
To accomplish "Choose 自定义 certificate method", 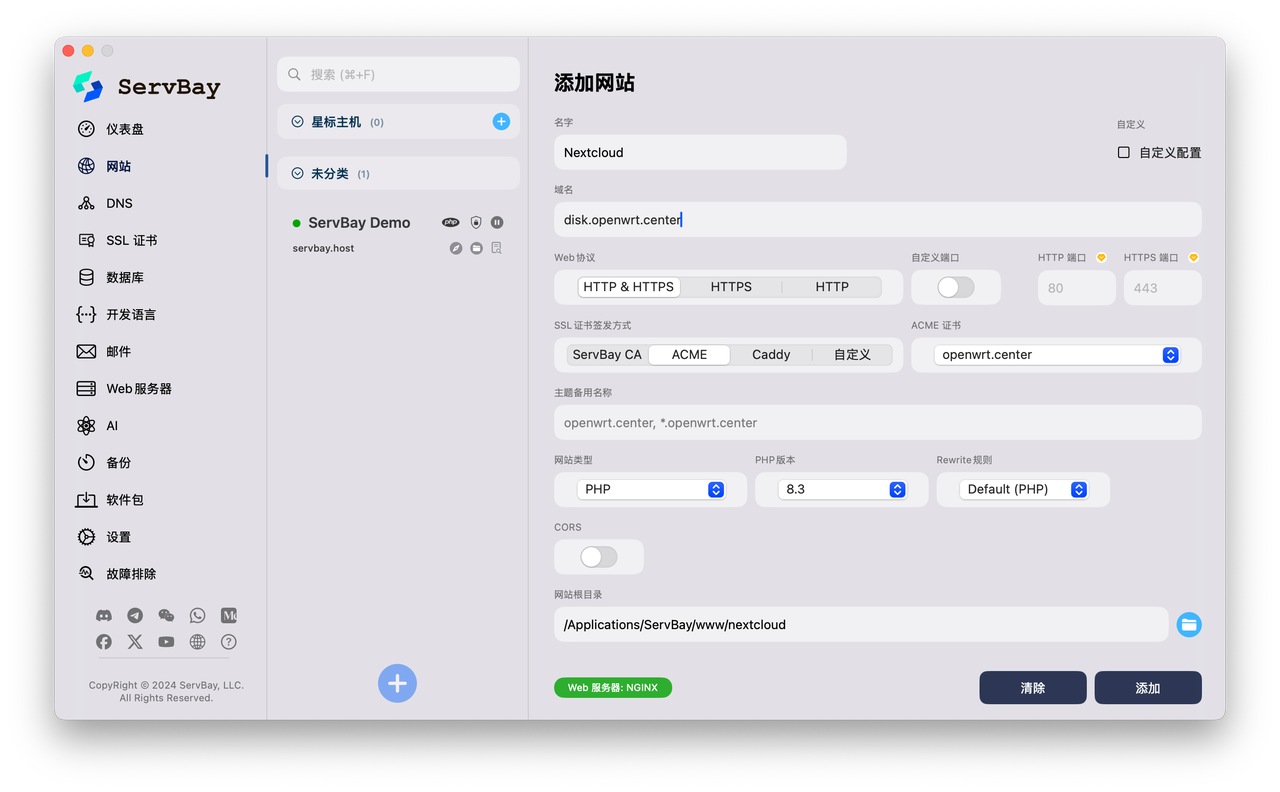I will coord(852,354).
